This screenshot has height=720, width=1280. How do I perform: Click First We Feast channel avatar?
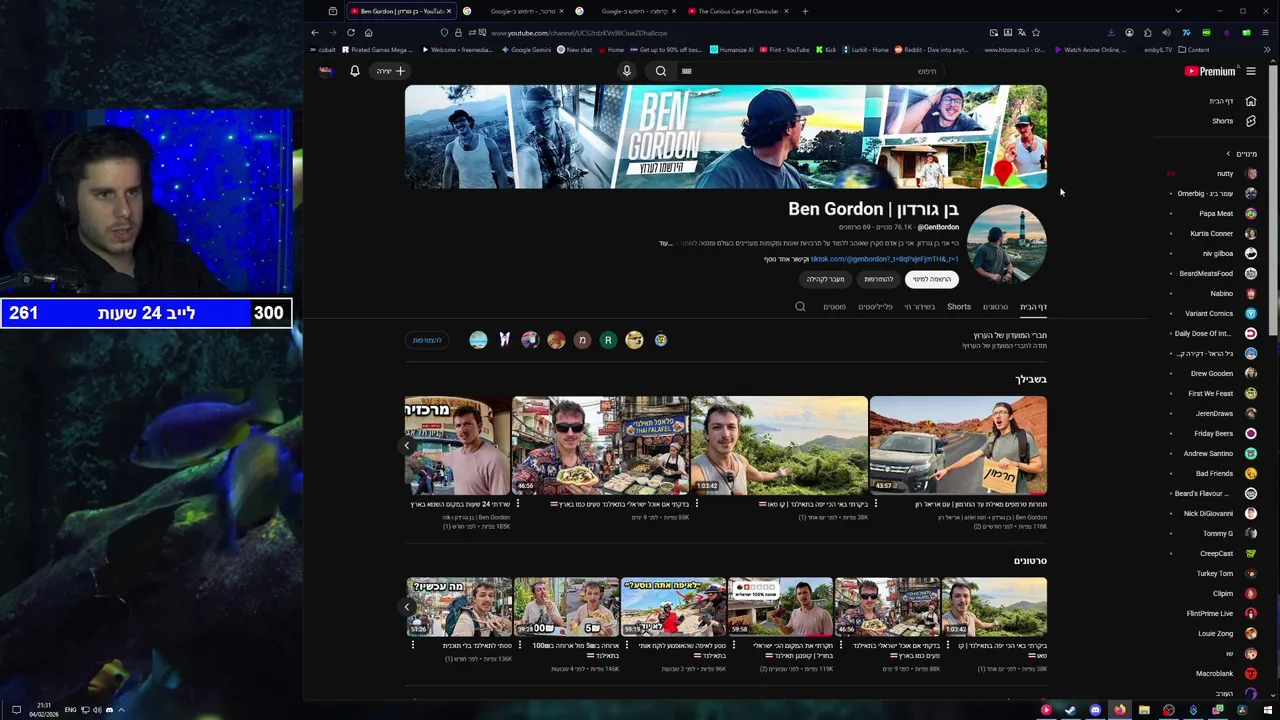[x=1251, y=393]
